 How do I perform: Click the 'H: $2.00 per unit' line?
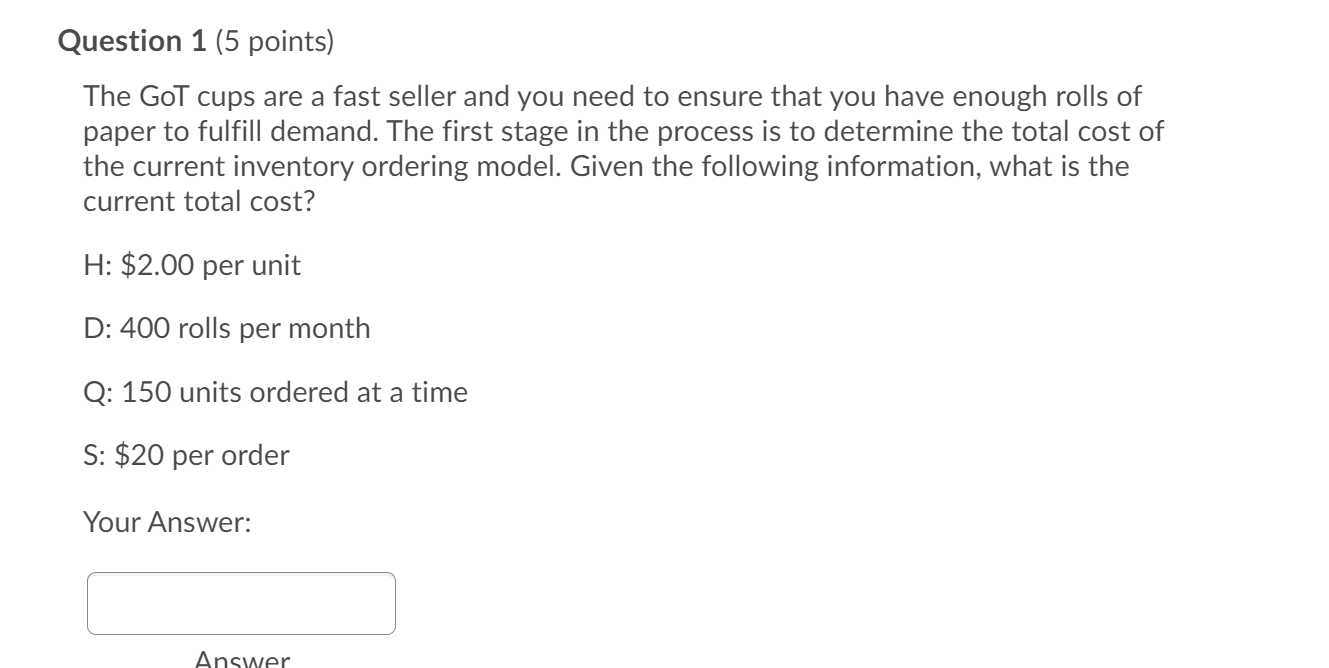click(x=192, y=266)
